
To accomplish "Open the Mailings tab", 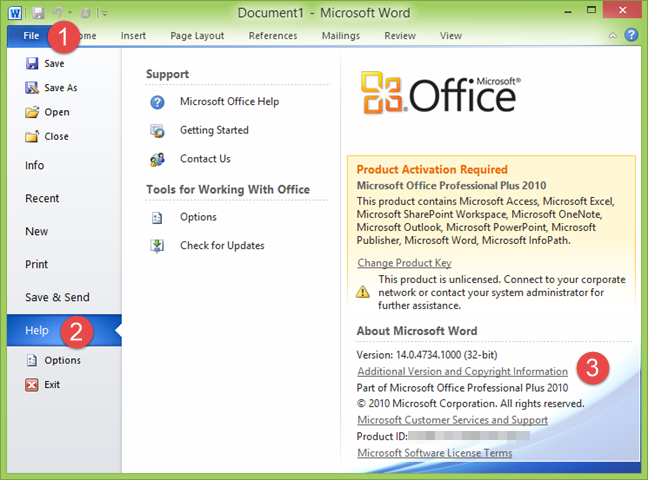I will click(341, 36).
